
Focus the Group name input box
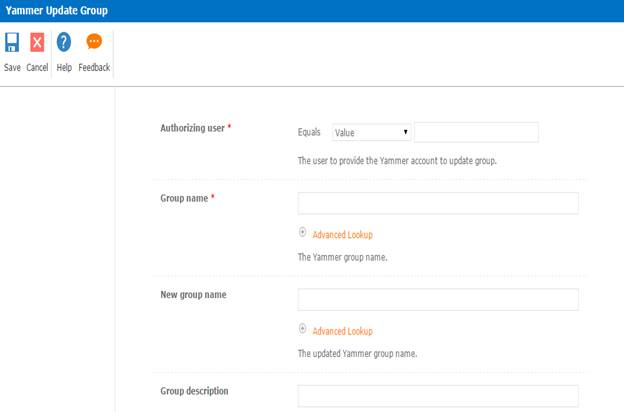click(x=438, y=203)
